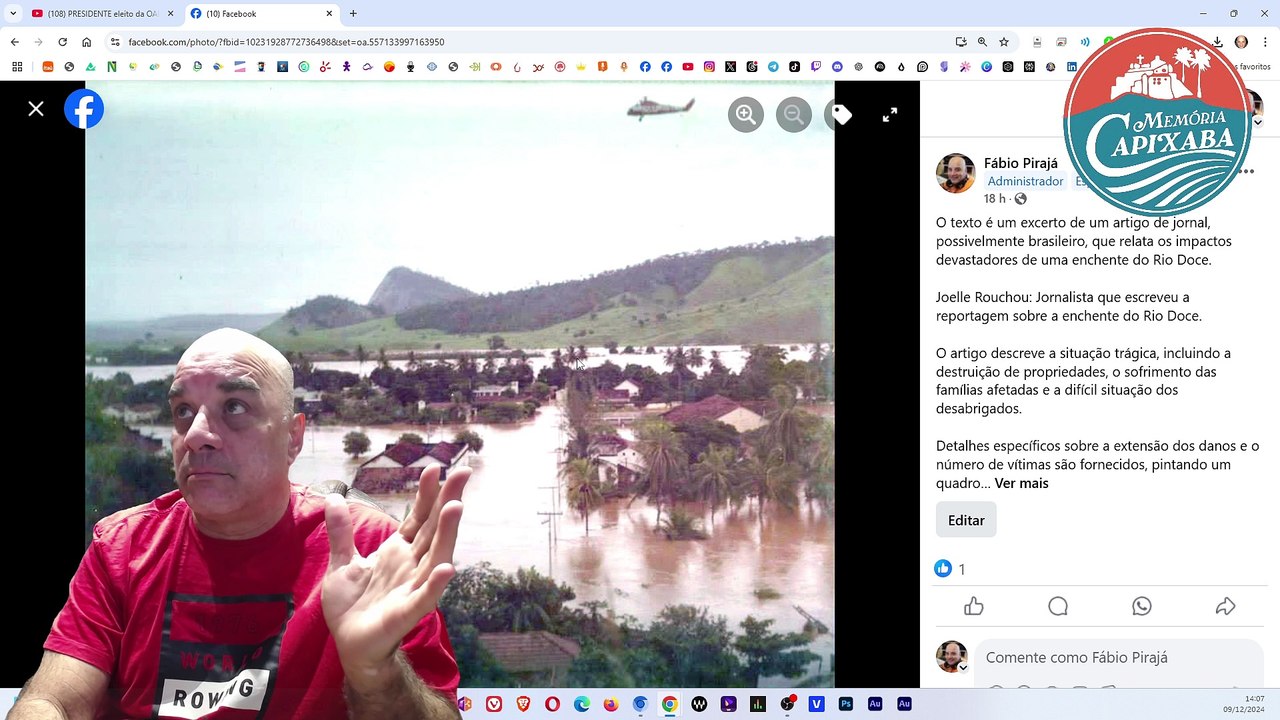Open the comment bubble icon
Image resolution: width=1280 pixels, height=720 pixels.
pyautogui.click(x=1058, y=606)
